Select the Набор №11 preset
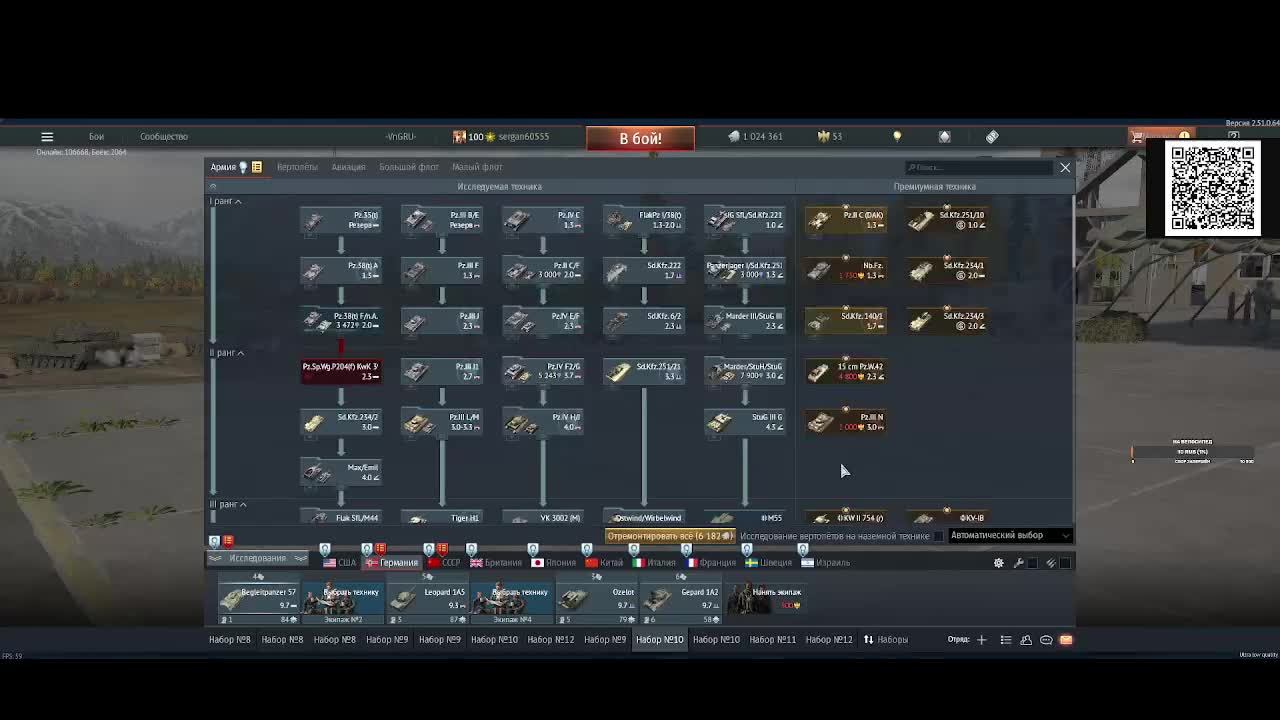1280x720 pixels. click(x=773, y=640)
